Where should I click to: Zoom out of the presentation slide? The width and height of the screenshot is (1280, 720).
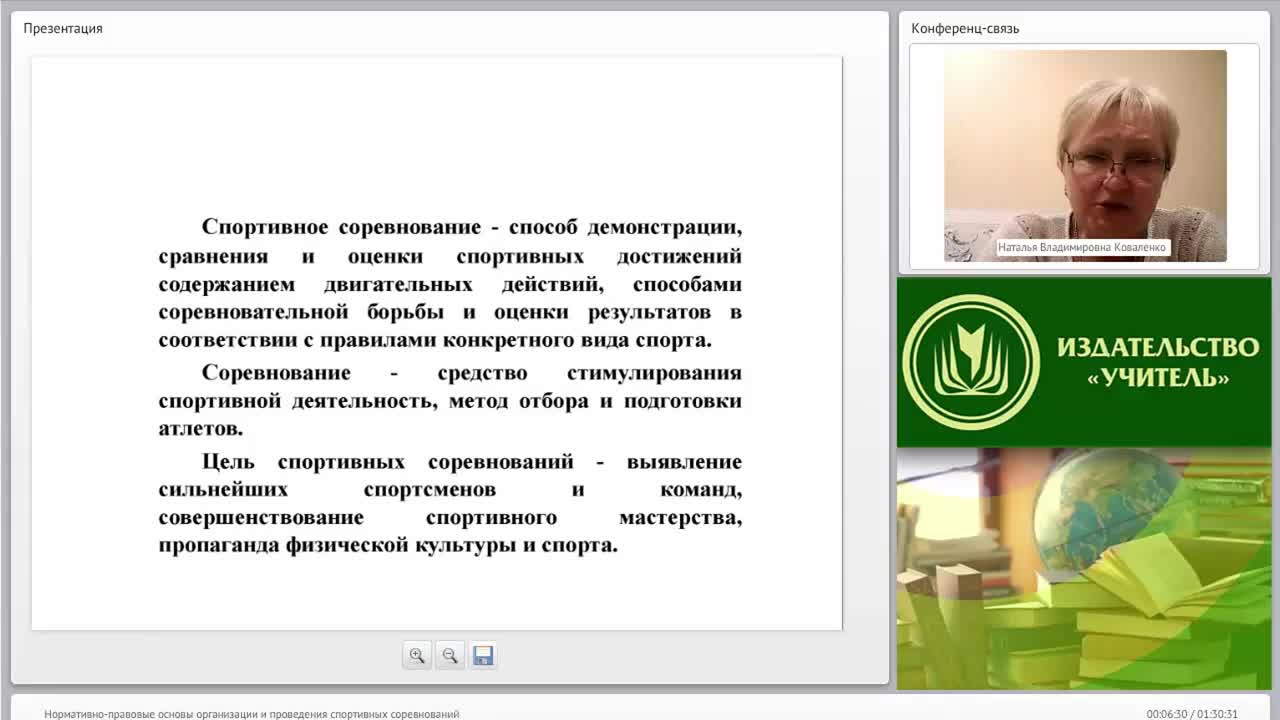450,656
